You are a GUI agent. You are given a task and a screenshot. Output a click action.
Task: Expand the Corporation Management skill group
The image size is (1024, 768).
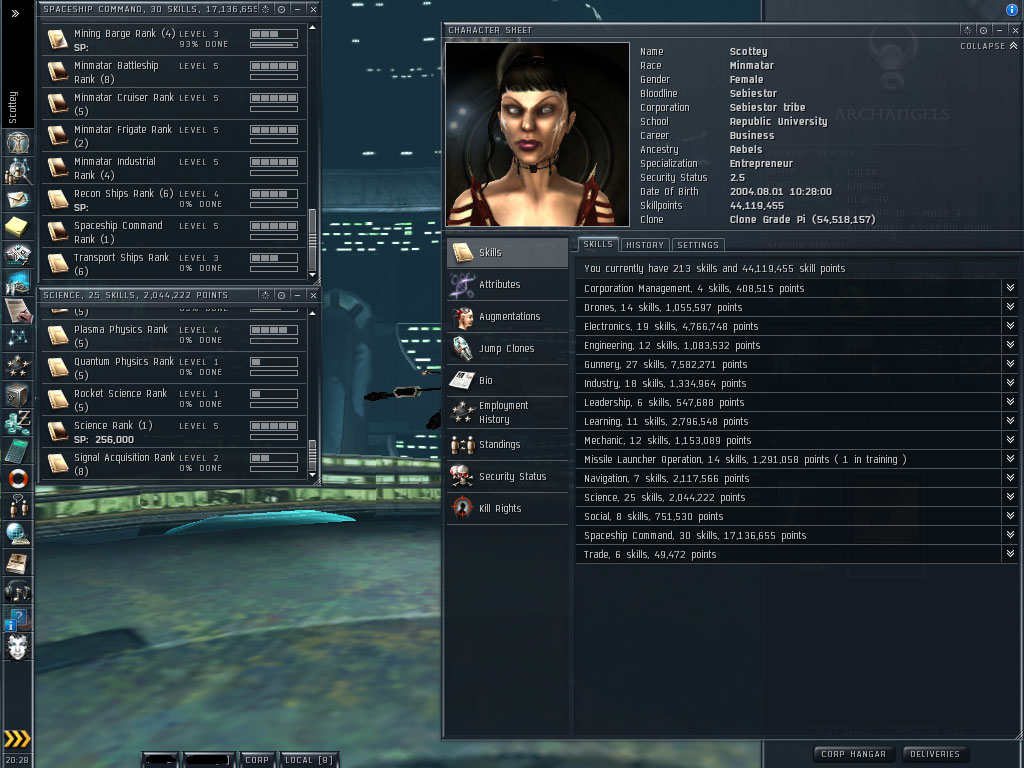pyautogui.click(x=1010, y=288)
